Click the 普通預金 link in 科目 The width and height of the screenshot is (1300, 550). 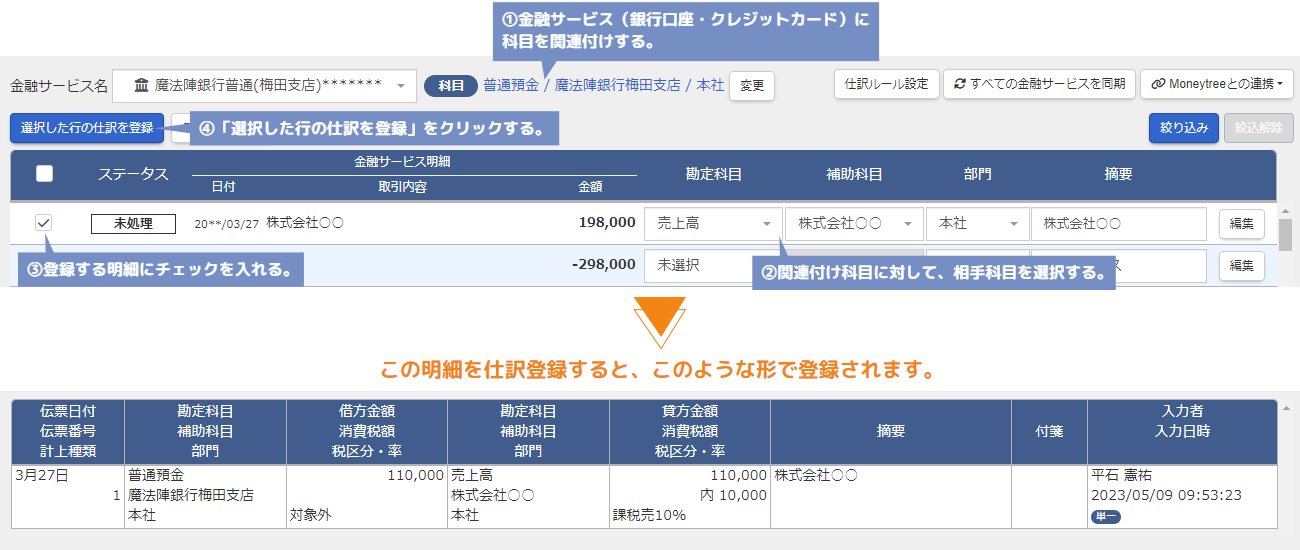tap(511, 86)
